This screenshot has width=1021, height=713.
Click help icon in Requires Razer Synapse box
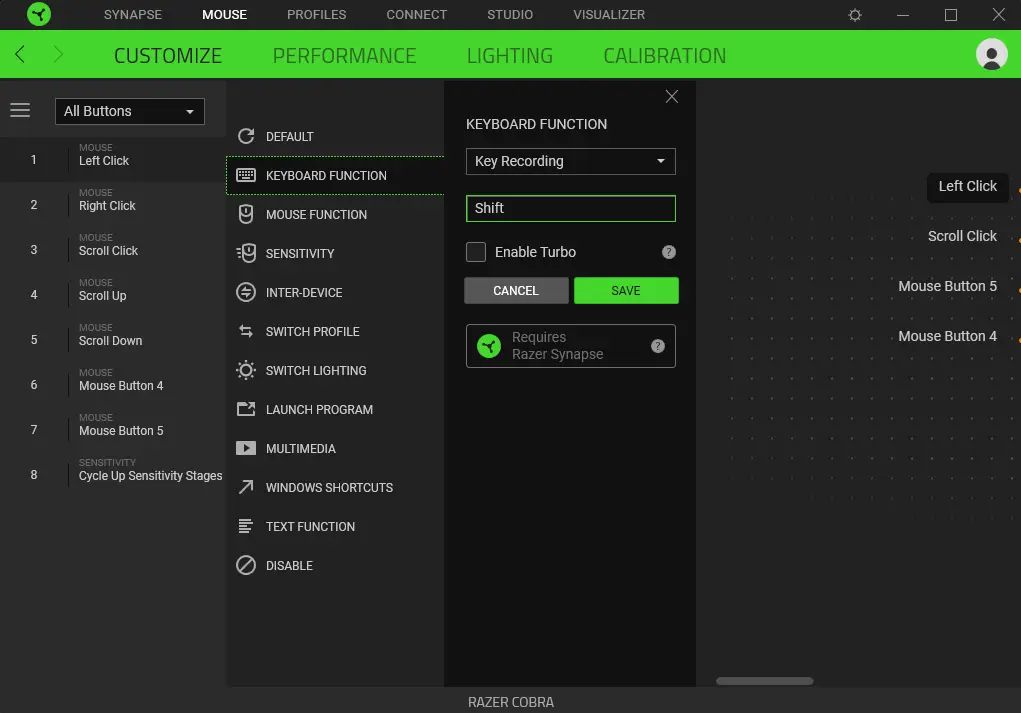658,346
